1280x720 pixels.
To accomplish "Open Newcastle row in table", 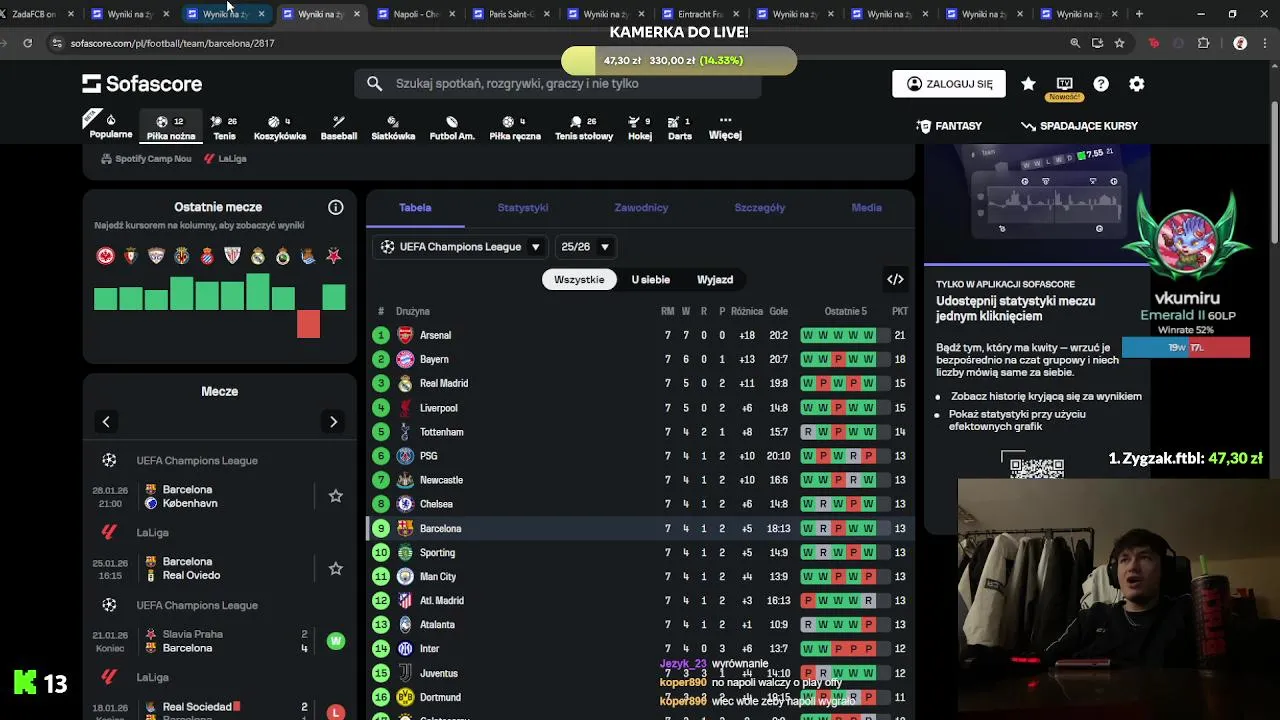I will (x=640, y=480).
